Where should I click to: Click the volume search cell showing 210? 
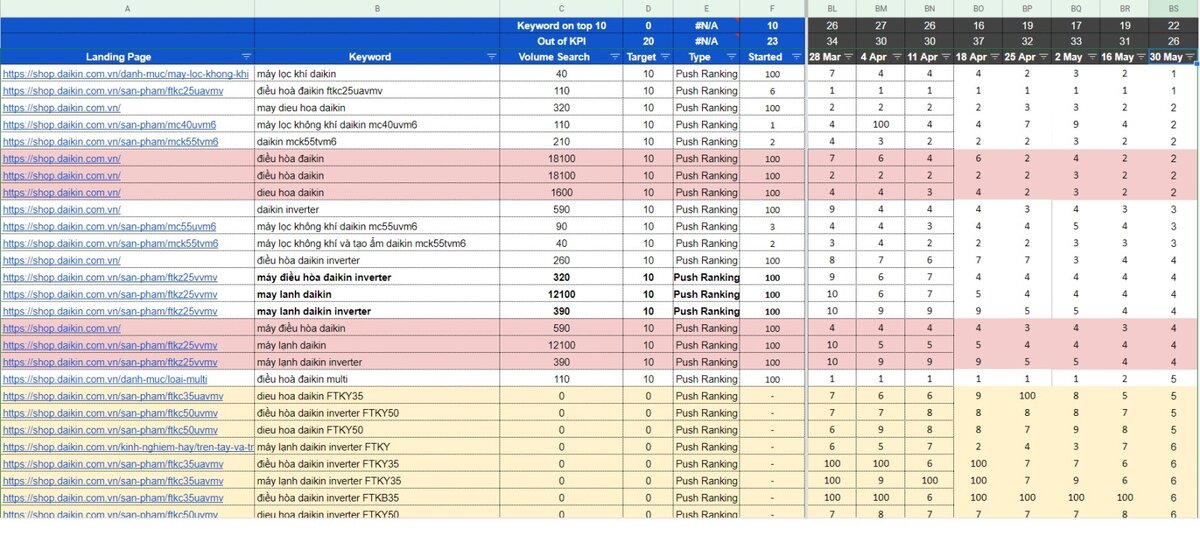click(x=560, y=142)
